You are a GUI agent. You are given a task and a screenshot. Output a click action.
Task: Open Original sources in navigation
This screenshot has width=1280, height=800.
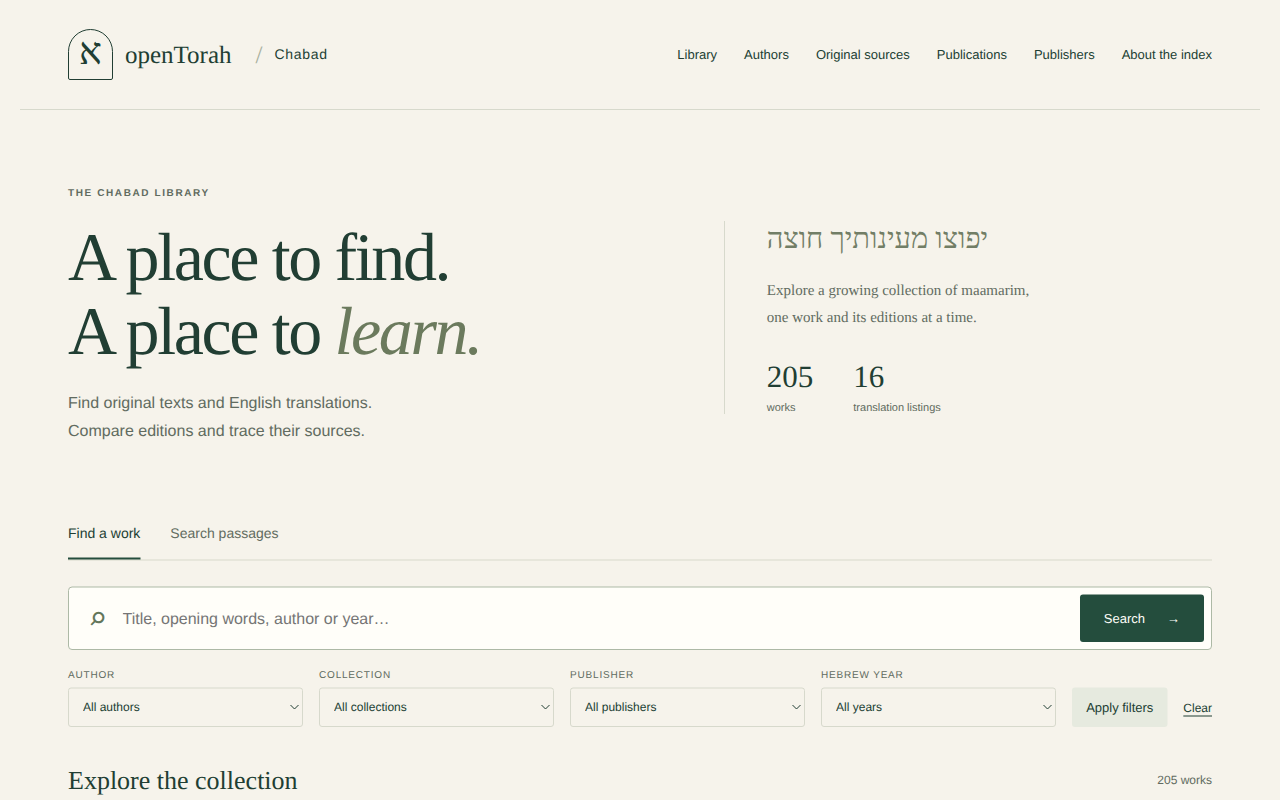(x=863, y=55)
